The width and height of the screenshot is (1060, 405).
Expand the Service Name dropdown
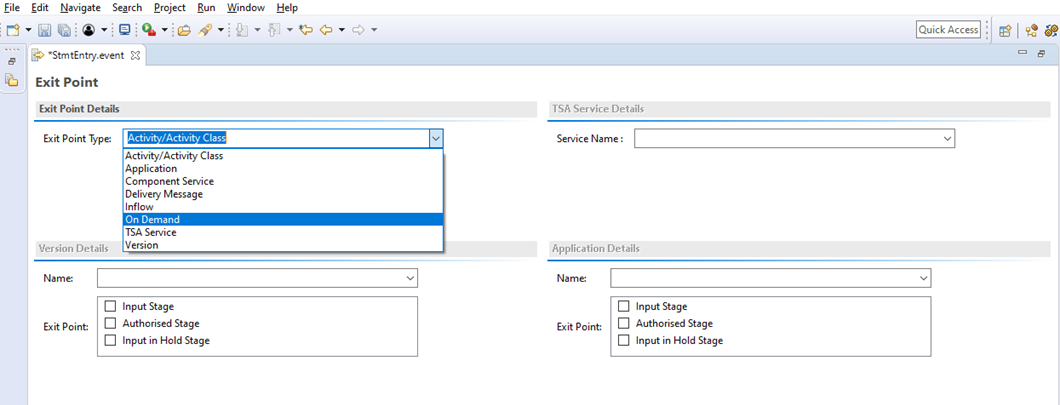(947, 139)
